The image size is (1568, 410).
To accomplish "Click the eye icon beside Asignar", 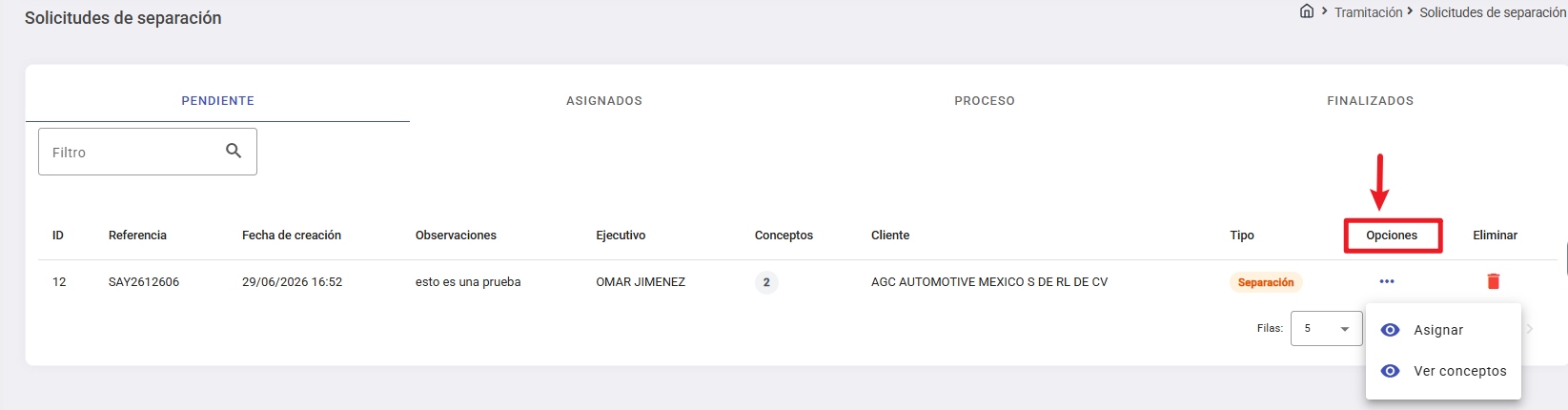I will [1391, 330].
